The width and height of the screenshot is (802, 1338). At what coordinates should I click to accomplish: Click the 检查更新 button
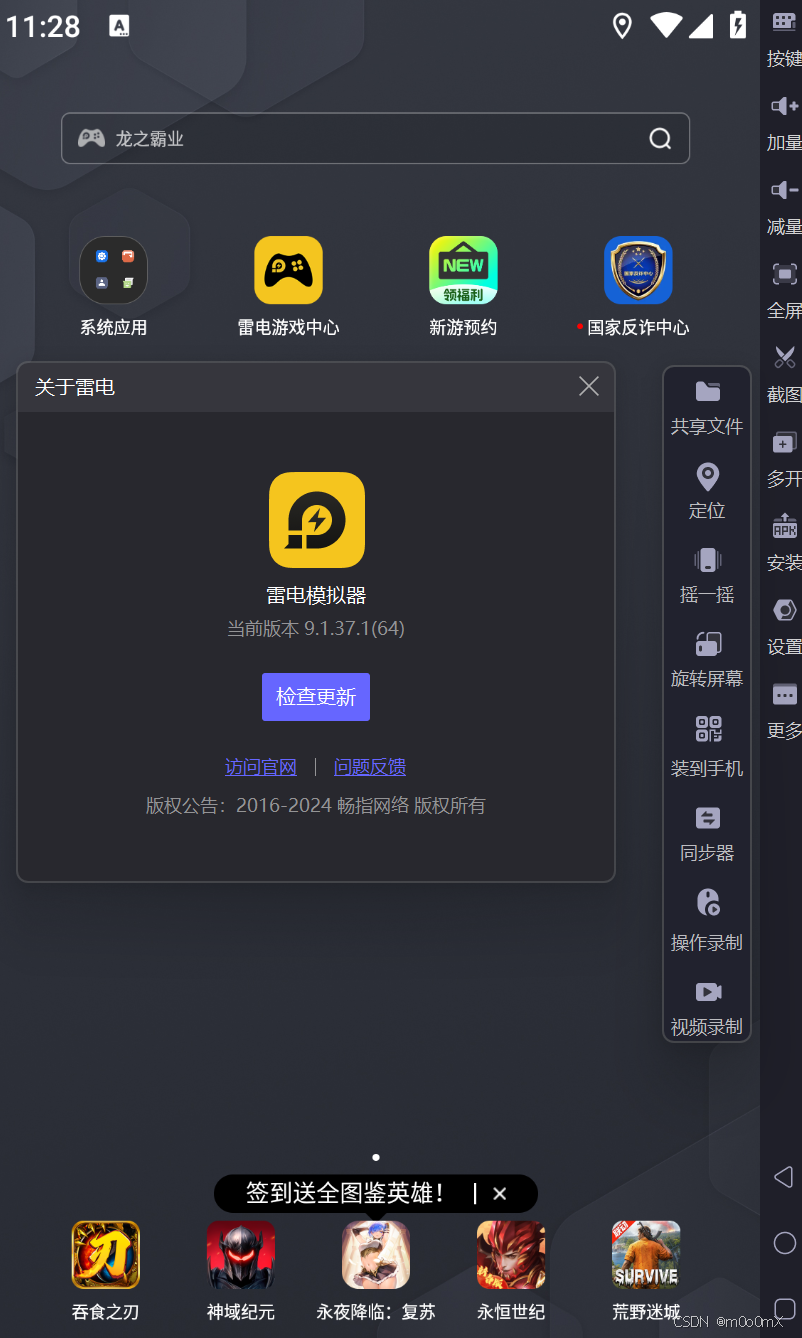[316, 697]
